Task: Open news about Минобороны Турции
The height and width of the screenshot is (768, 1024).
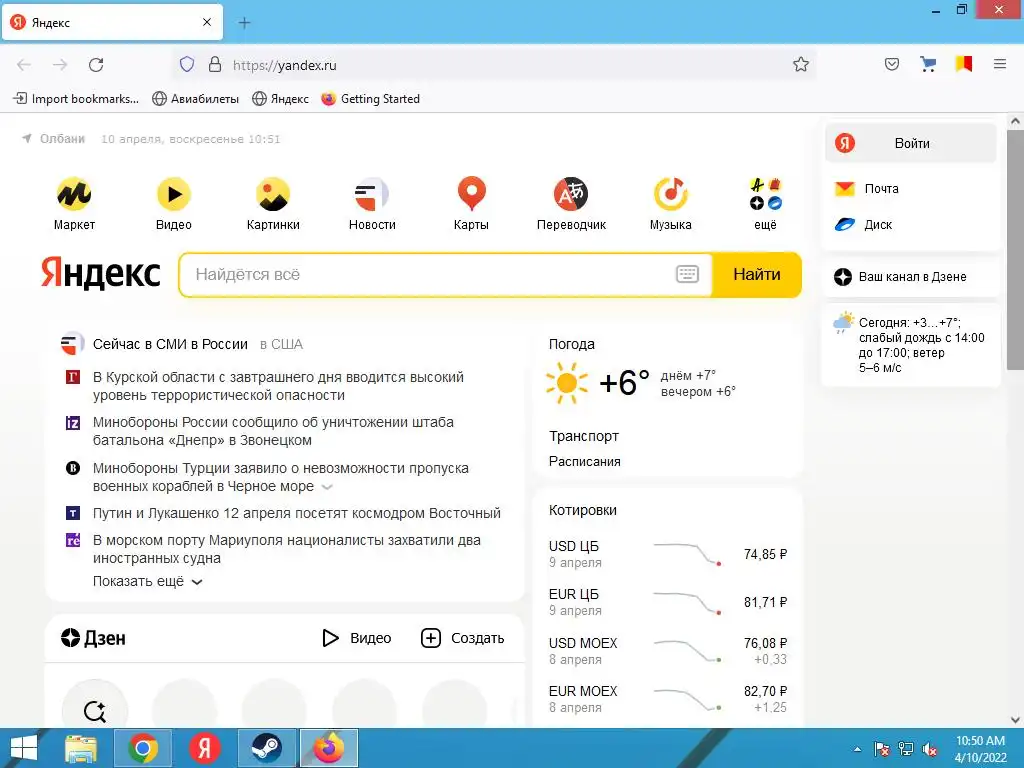Action: pos(281,477)
